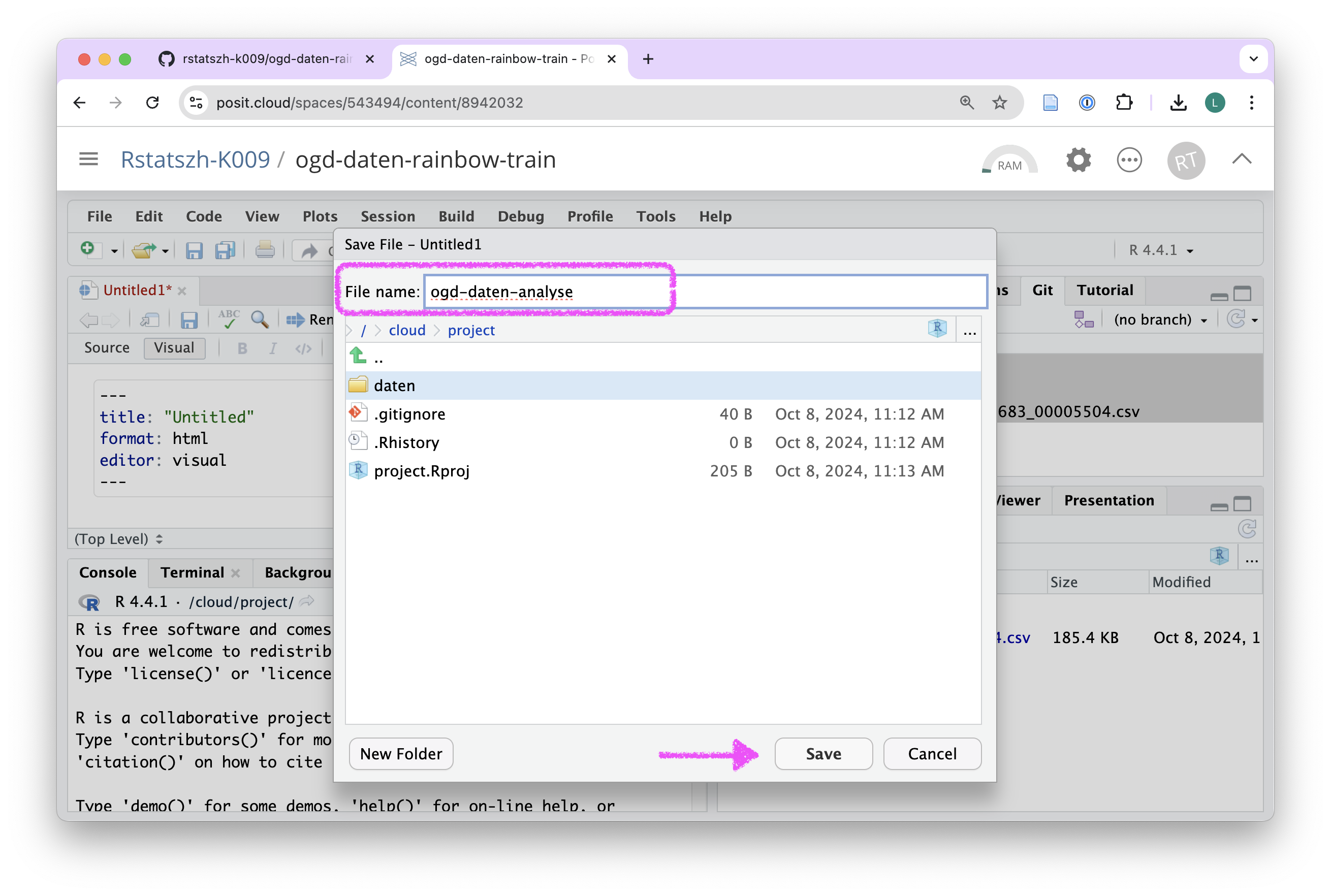Open project settings gear icon
1331x896 pixels.
(x=1079, y=159)
